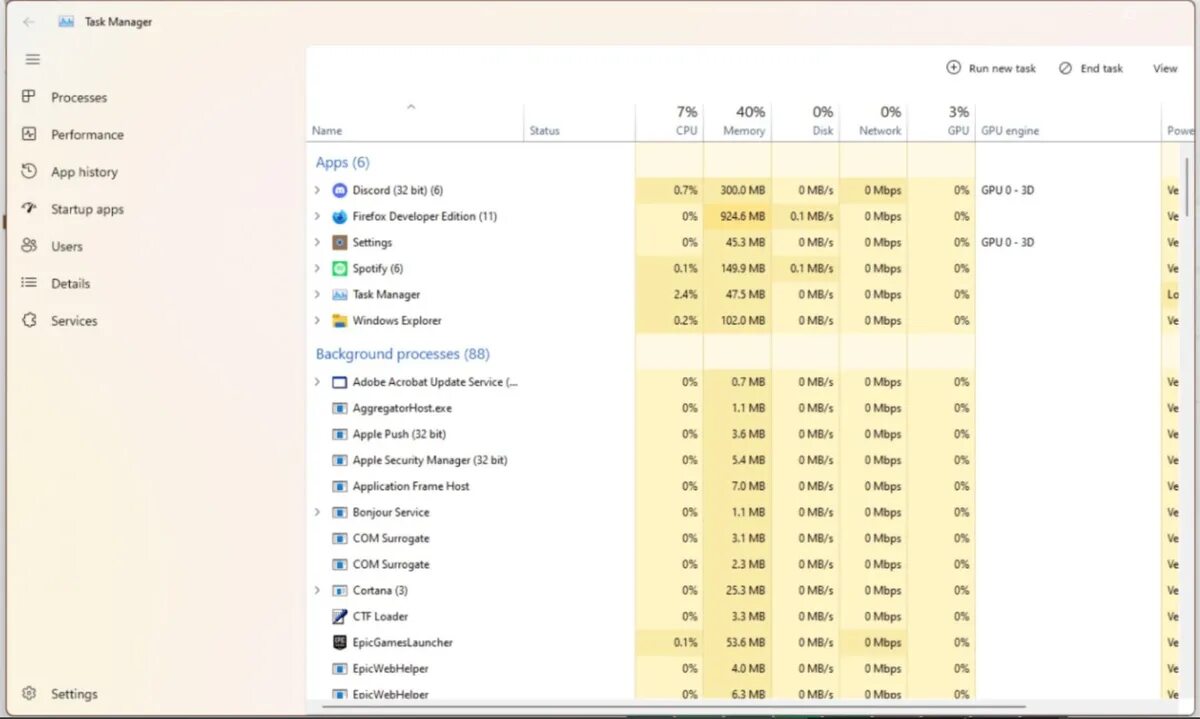Switch to the Details view
The image size is (1200, 719).
[70, 283]
